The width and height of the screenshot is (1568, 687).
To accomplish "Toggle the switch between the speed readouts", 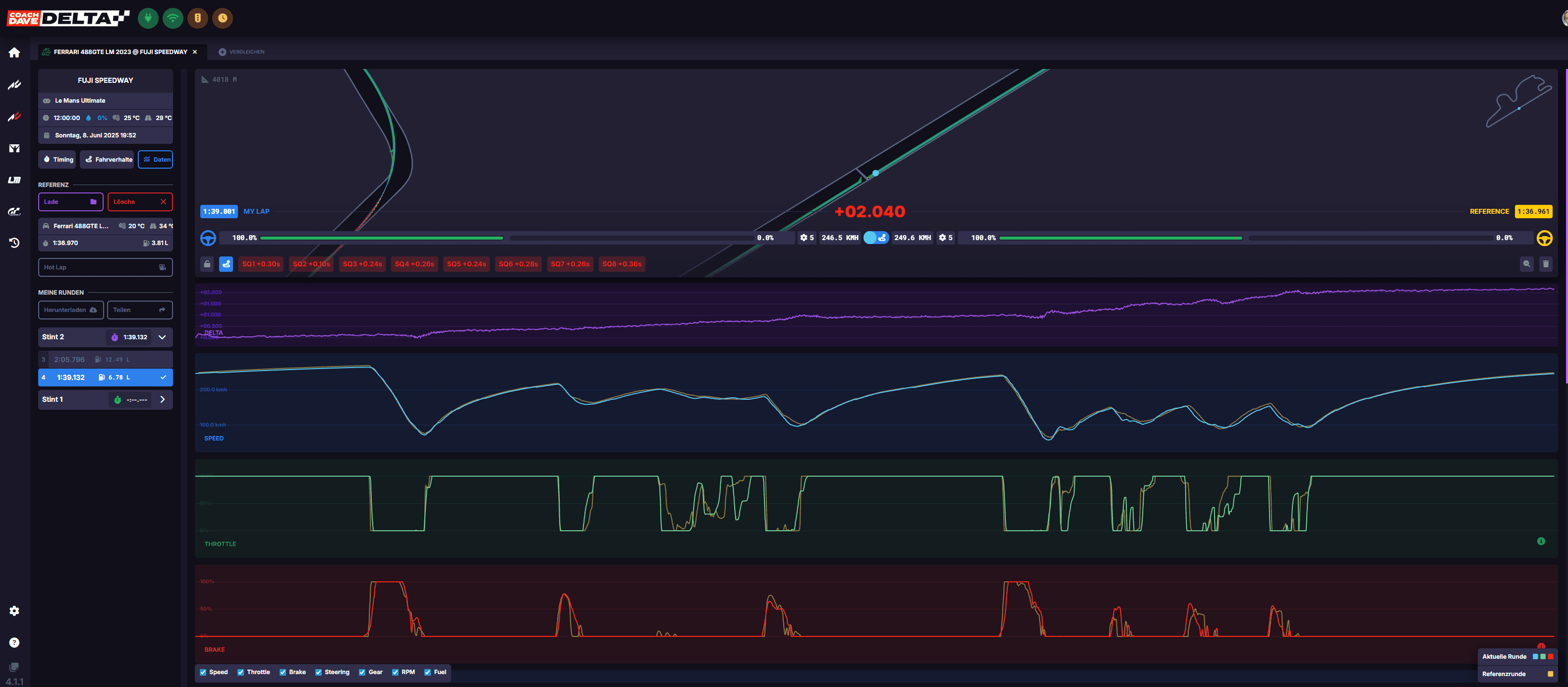I will (x=876, y=238).
